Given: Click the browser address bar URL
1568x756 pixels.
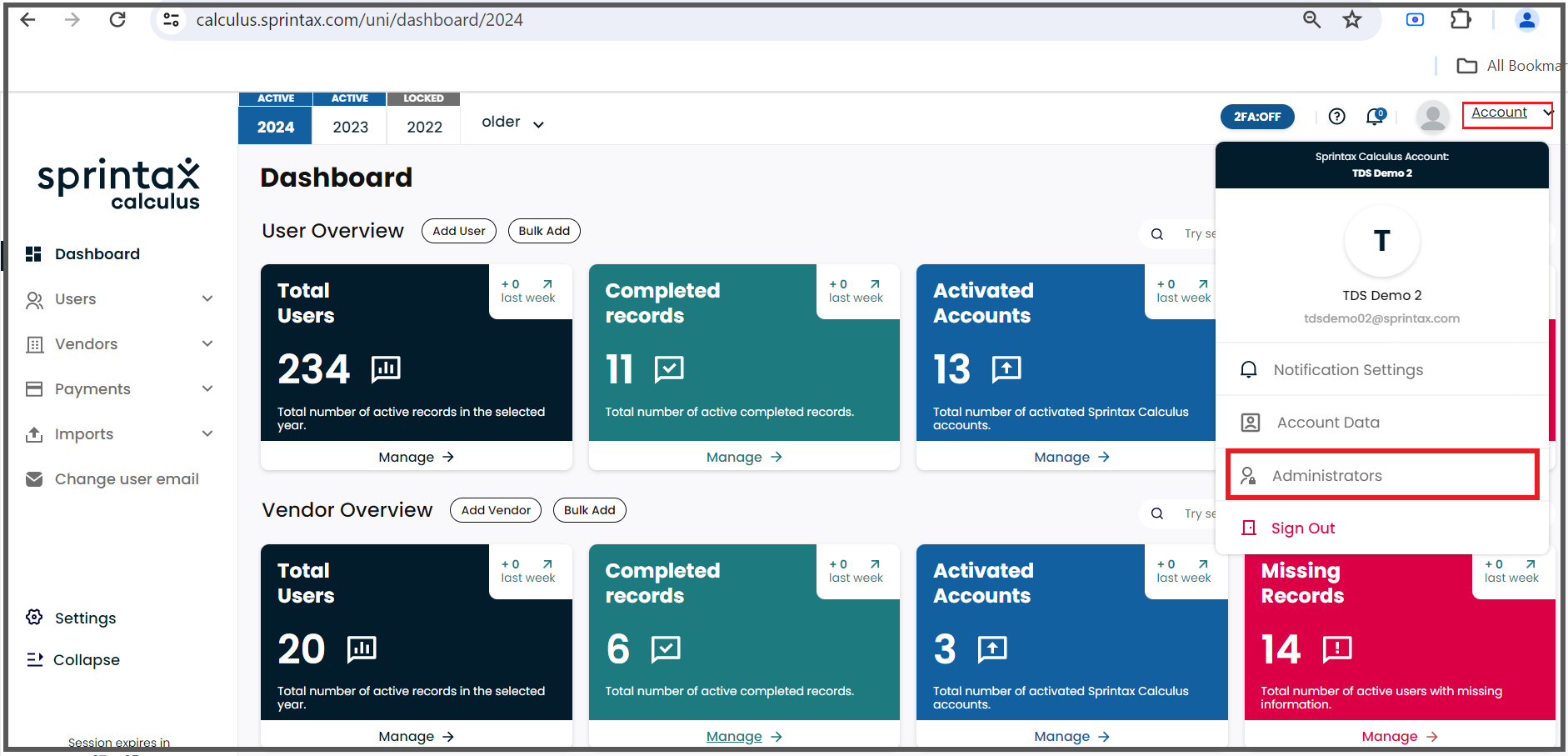Looking at the screenshot, I should click(x=359, y=20).
